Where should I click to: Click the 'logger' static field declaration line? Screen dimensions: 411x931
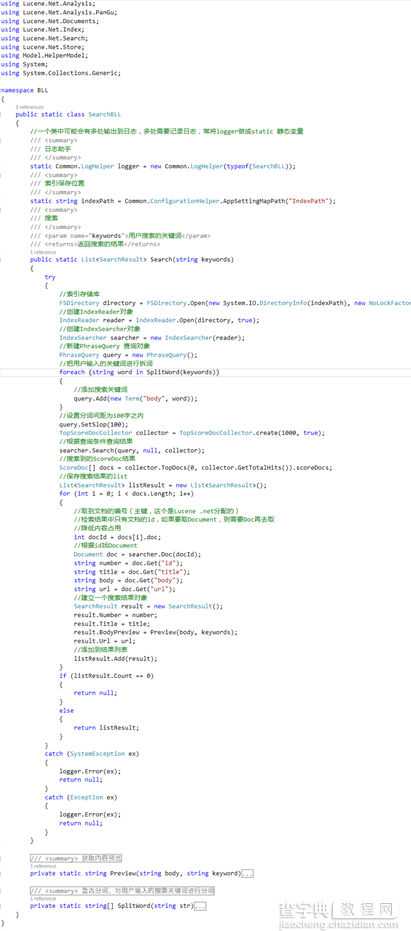pos(163,166)
